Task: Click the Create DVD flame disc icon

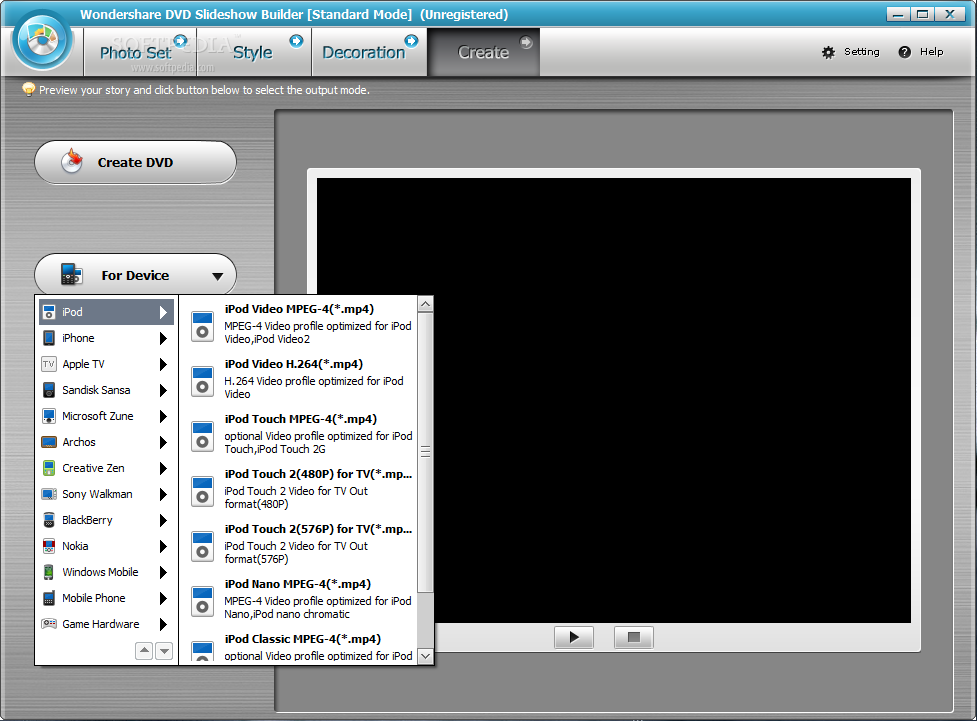Action: coord(72,161)
